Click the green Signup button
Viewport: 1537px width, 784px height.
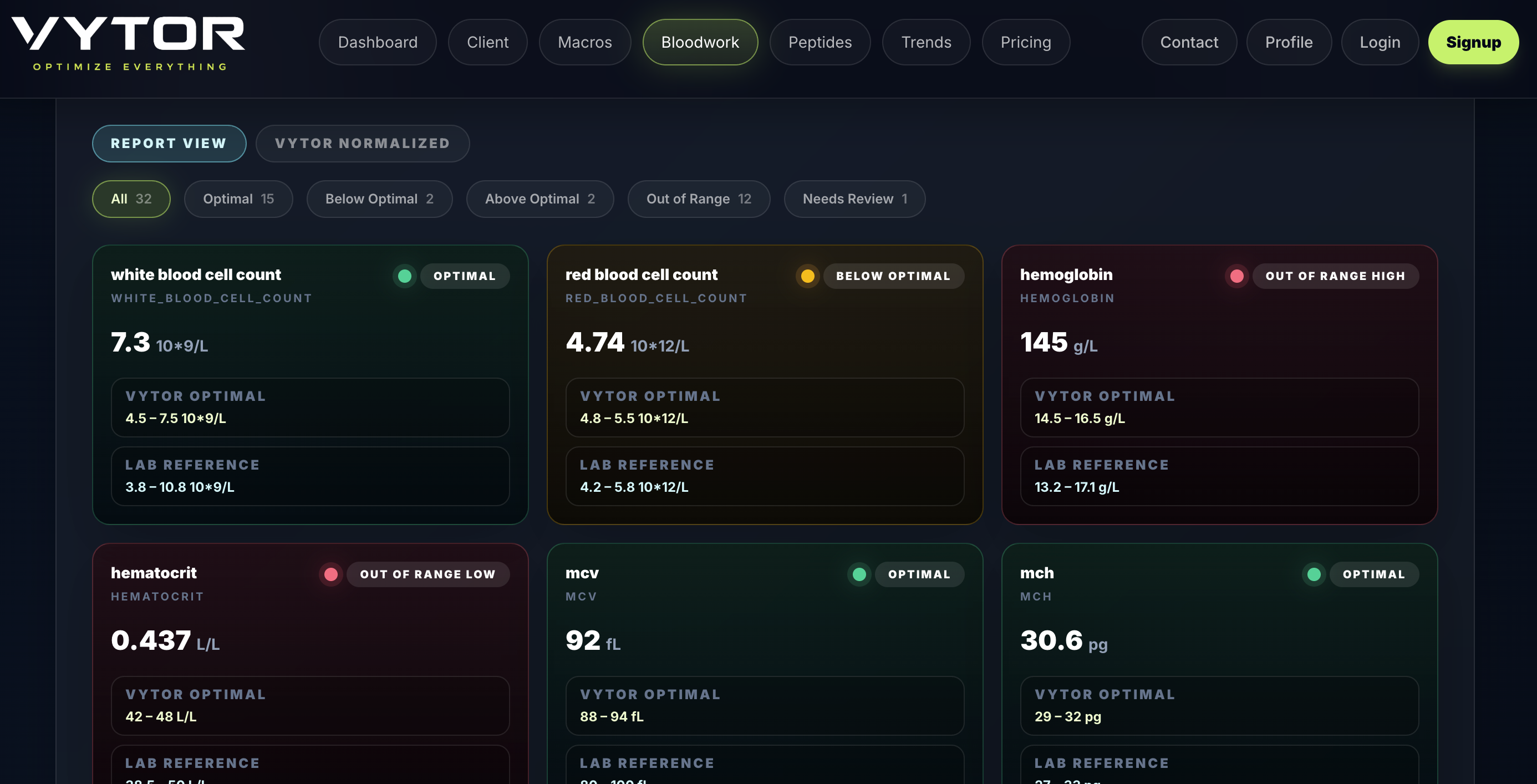1473,42
